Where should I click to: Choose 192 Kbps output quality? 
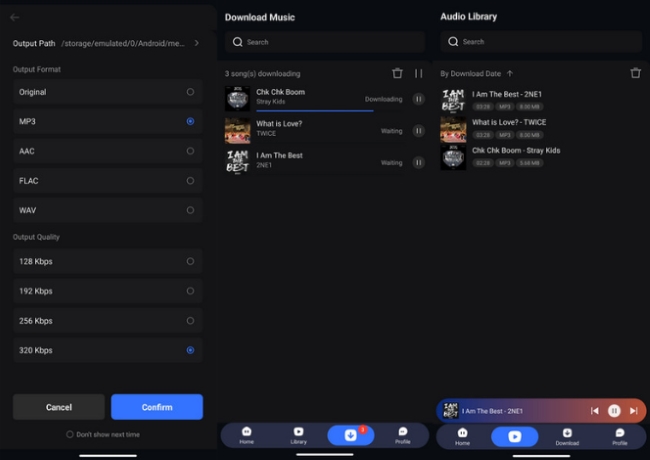108,291
